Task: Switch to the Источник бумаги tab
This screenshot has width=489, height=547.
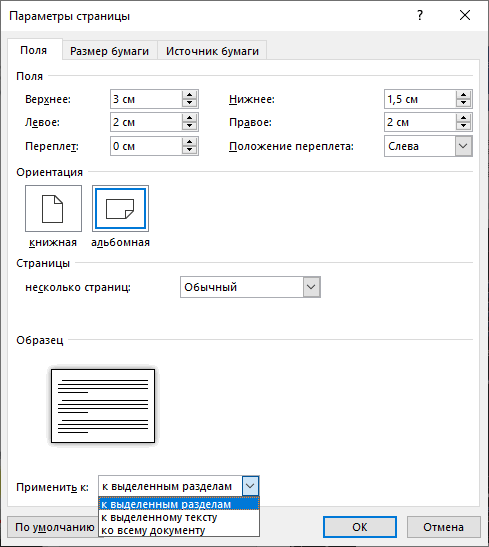Action: coord(212,51)
